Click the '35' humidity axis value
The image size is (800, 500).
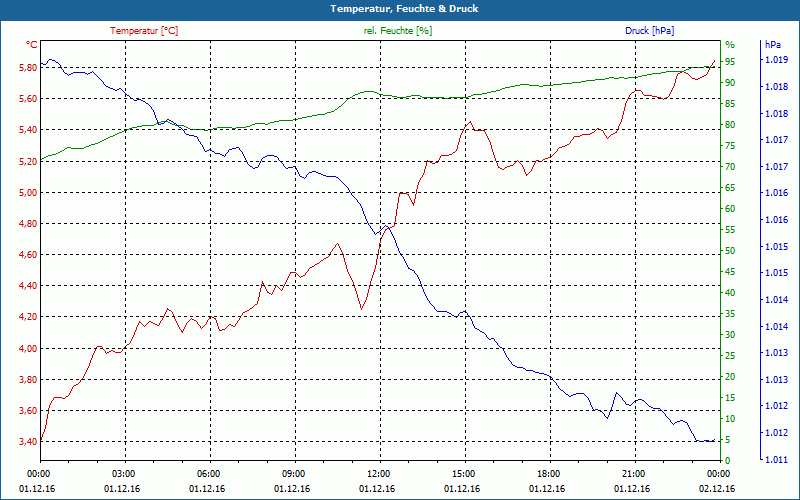(730, 314)
